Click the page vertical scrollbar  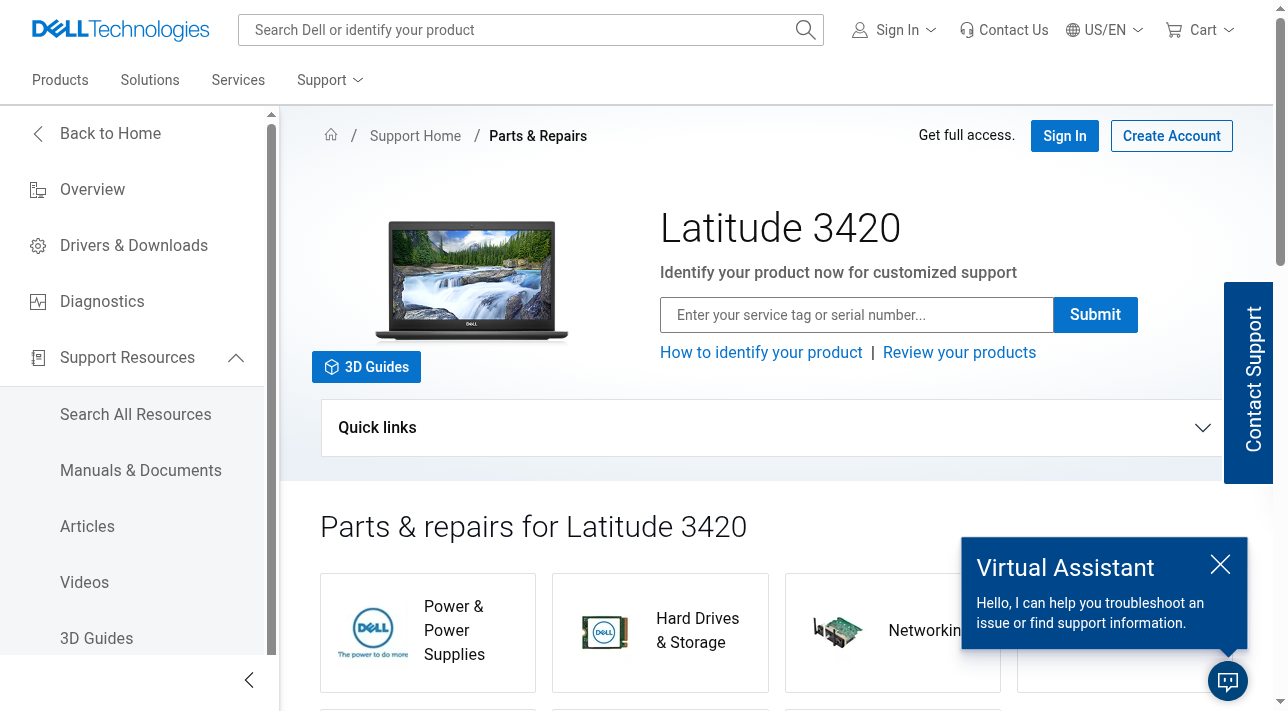coord(1281,140)
